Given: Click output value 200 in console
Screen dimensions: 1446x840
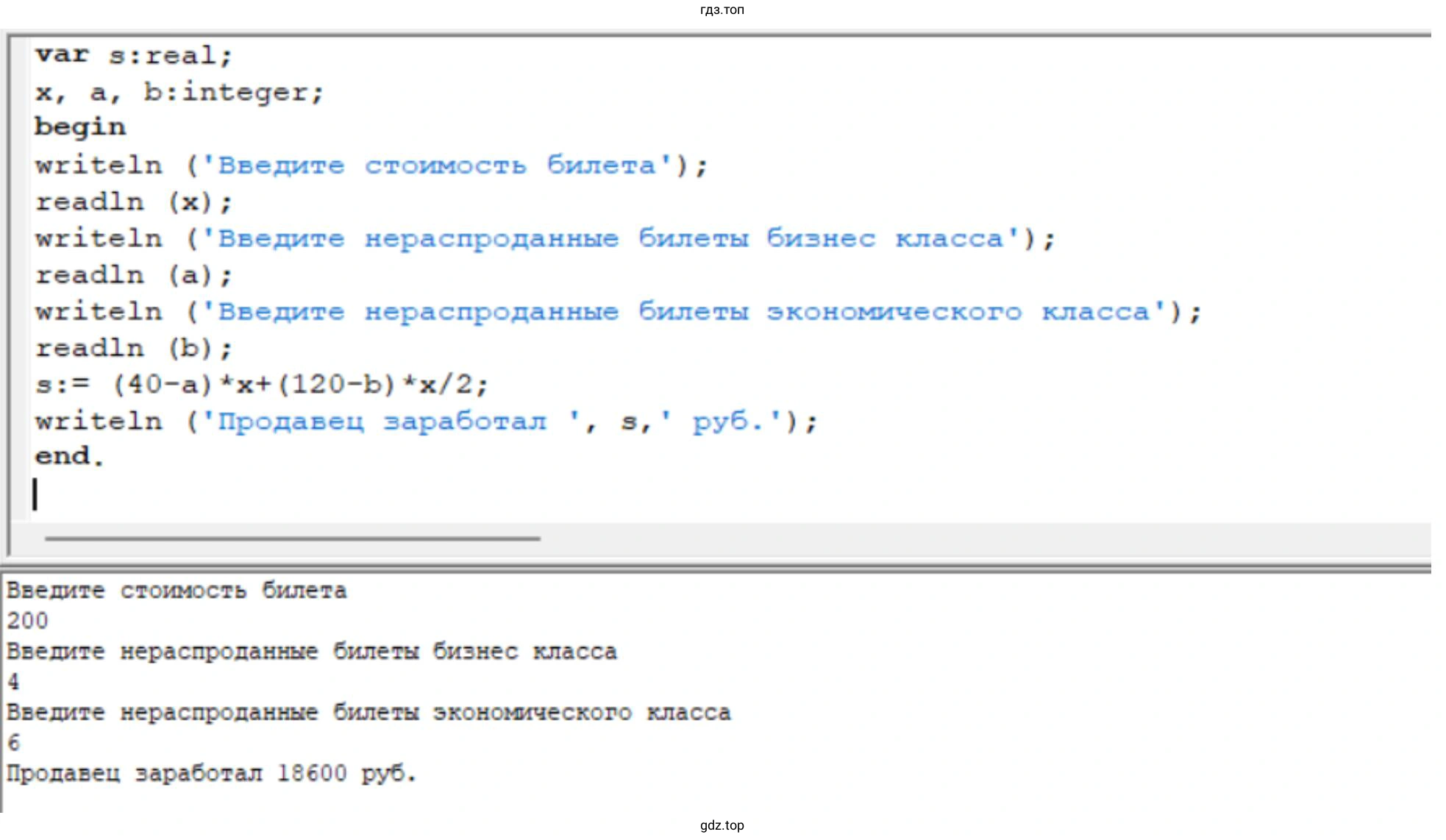Looking at the screenshot, I should tap(28, 621).
